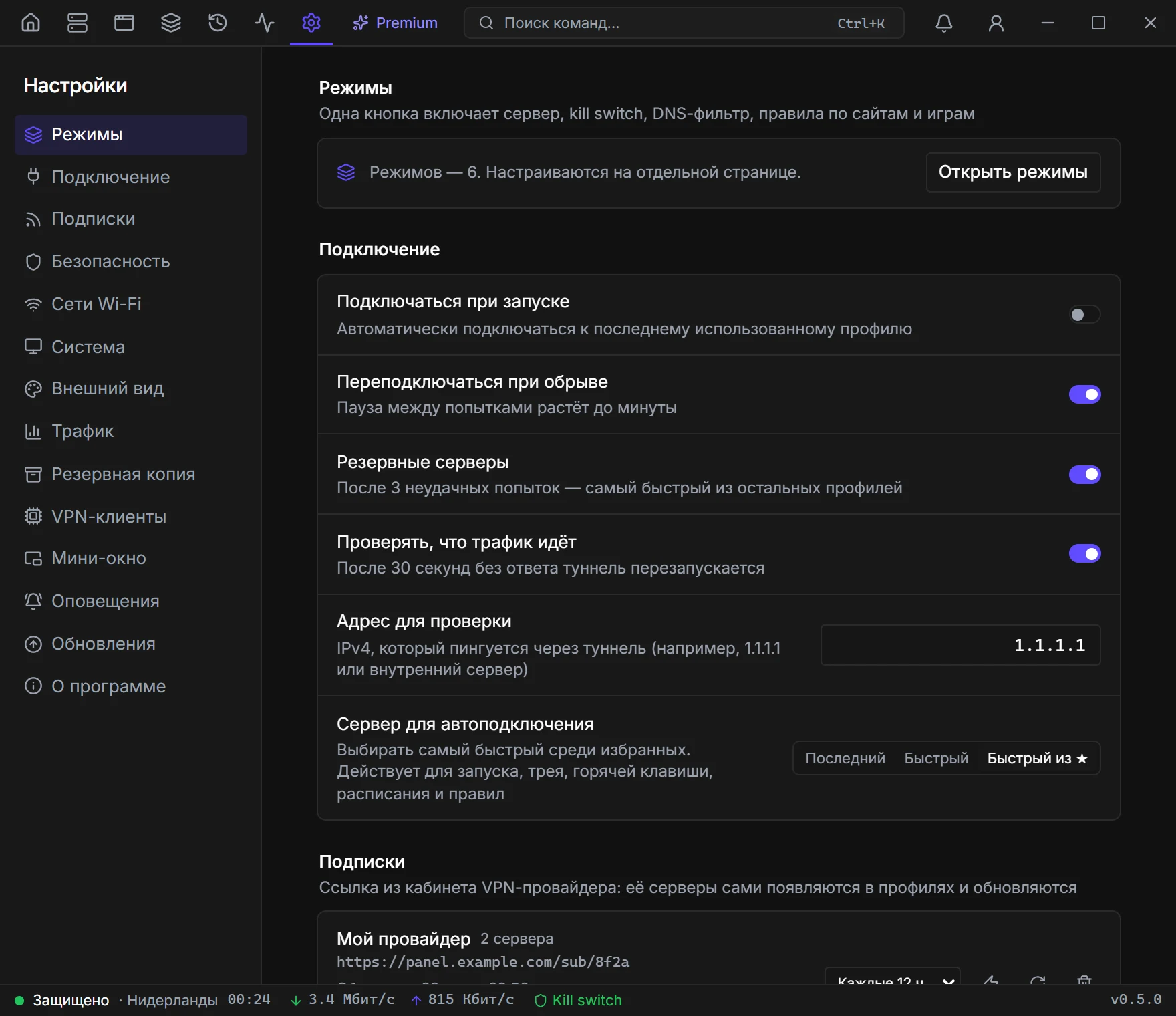
Task: Turn off Резервные серверы toggle
Action: 1084,474
